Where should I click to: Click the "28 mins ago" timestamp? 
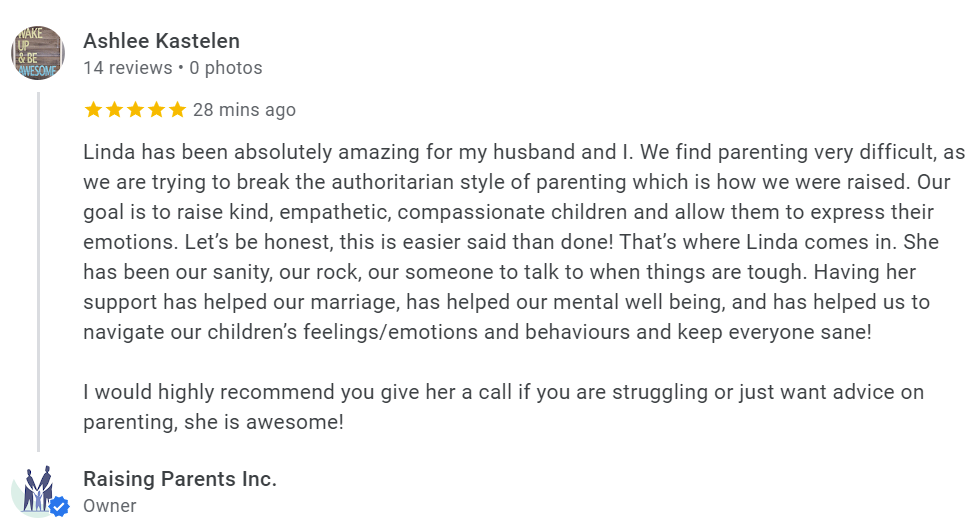point(244,110)
